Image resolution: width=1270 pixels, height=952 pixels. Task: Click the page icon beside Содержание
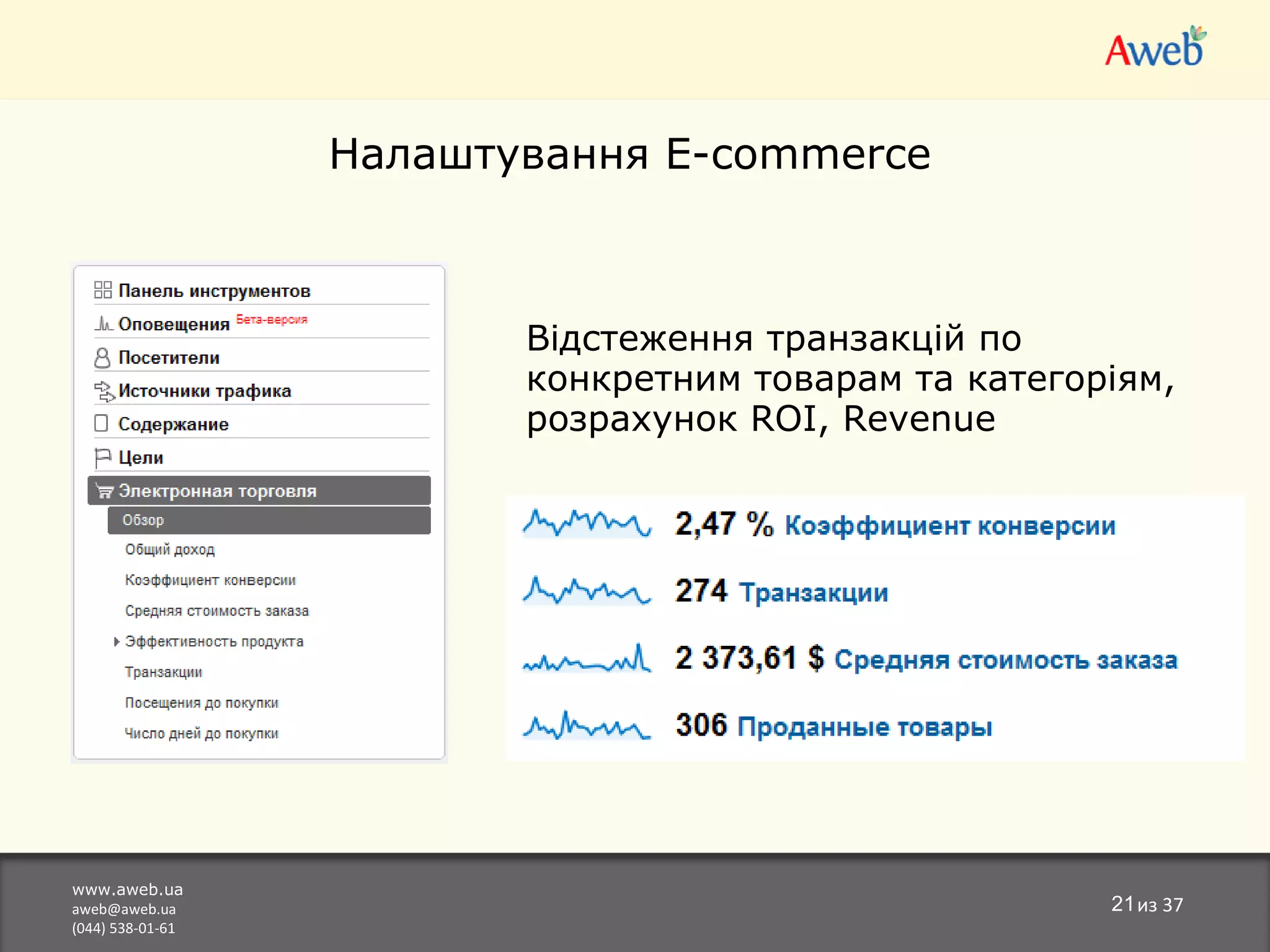click(x=101, y=423)
